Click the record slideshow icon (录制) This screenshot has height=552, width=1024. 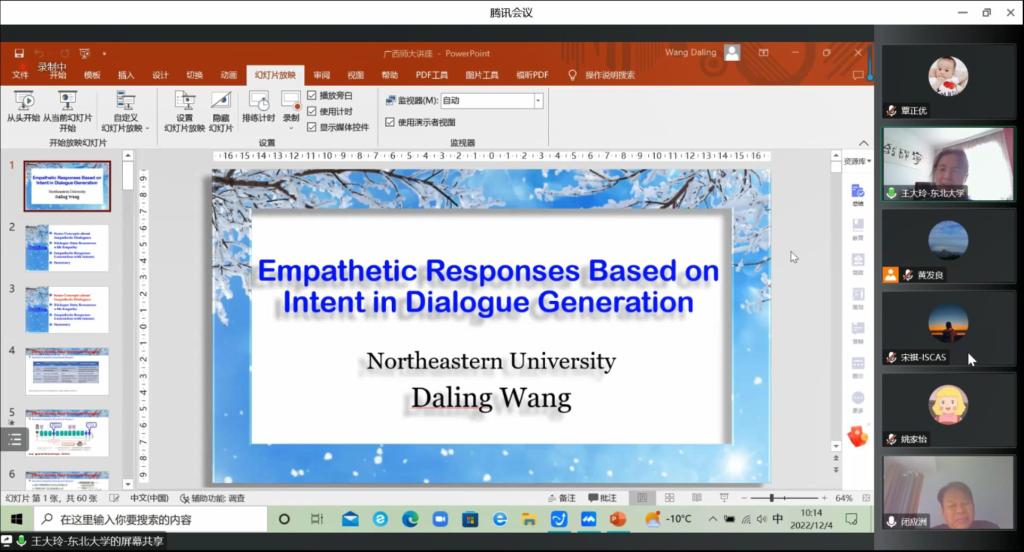[x=290, y=101]
